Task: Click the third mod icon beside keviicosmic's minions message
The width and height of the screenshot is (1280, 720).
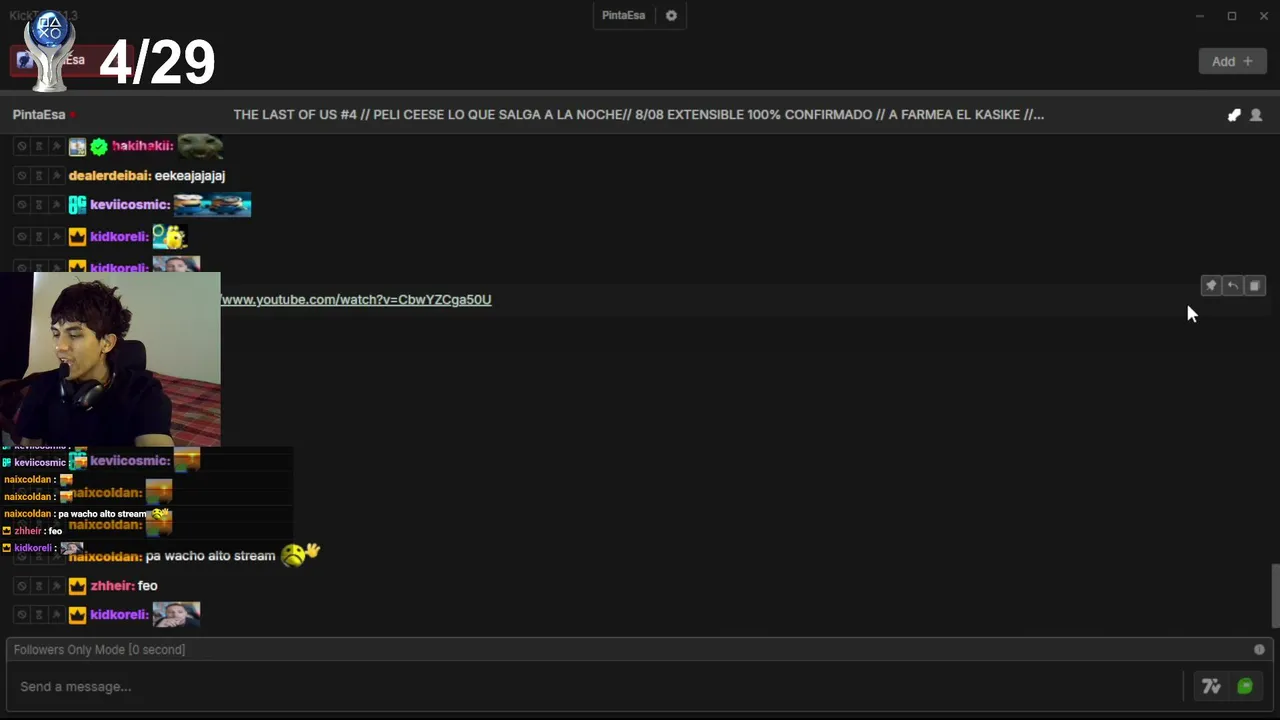Action: [x=56, y=205]
